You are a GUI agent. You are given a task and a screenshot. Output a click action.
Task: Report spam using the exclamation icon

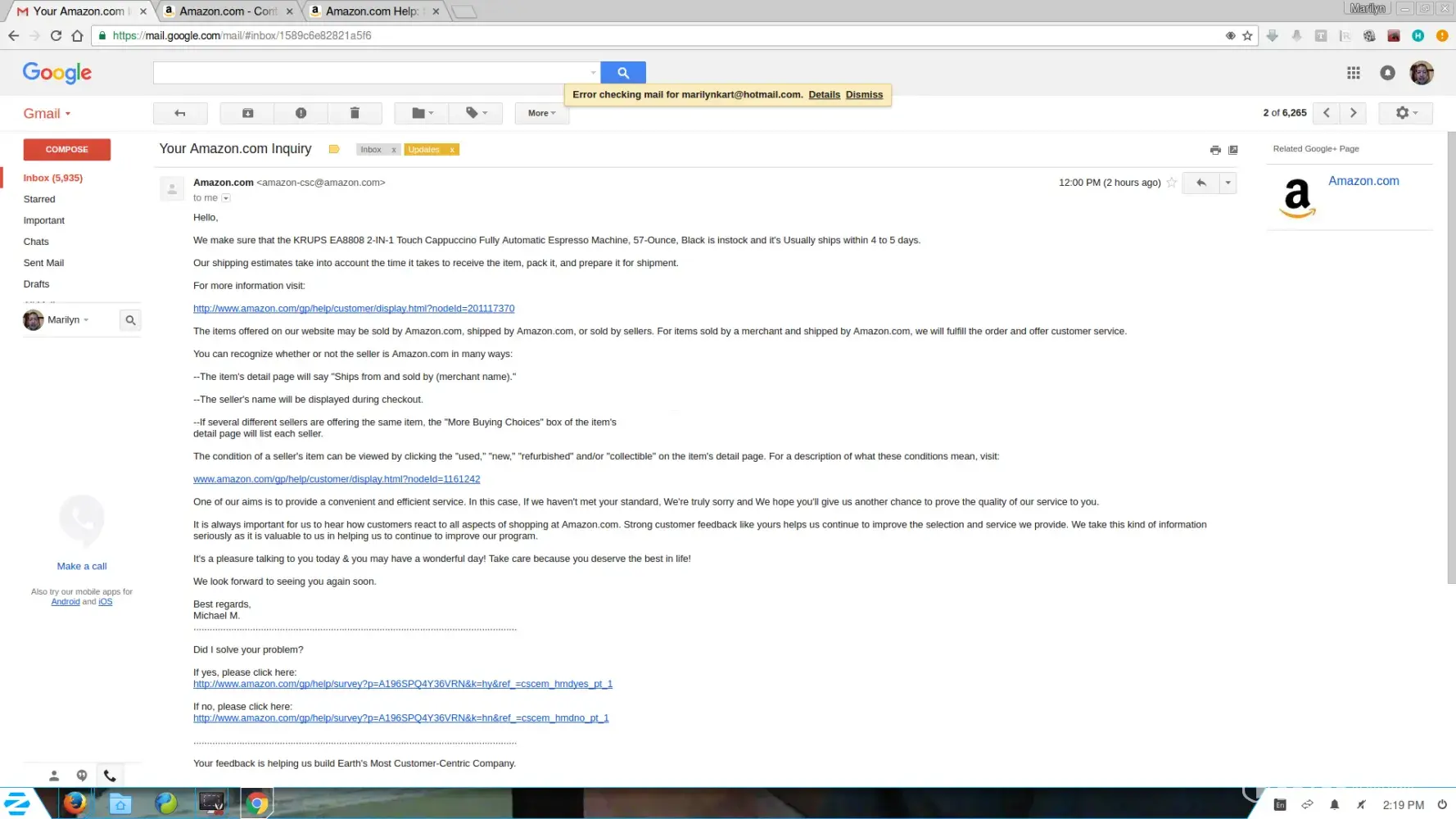click(301, 113)
